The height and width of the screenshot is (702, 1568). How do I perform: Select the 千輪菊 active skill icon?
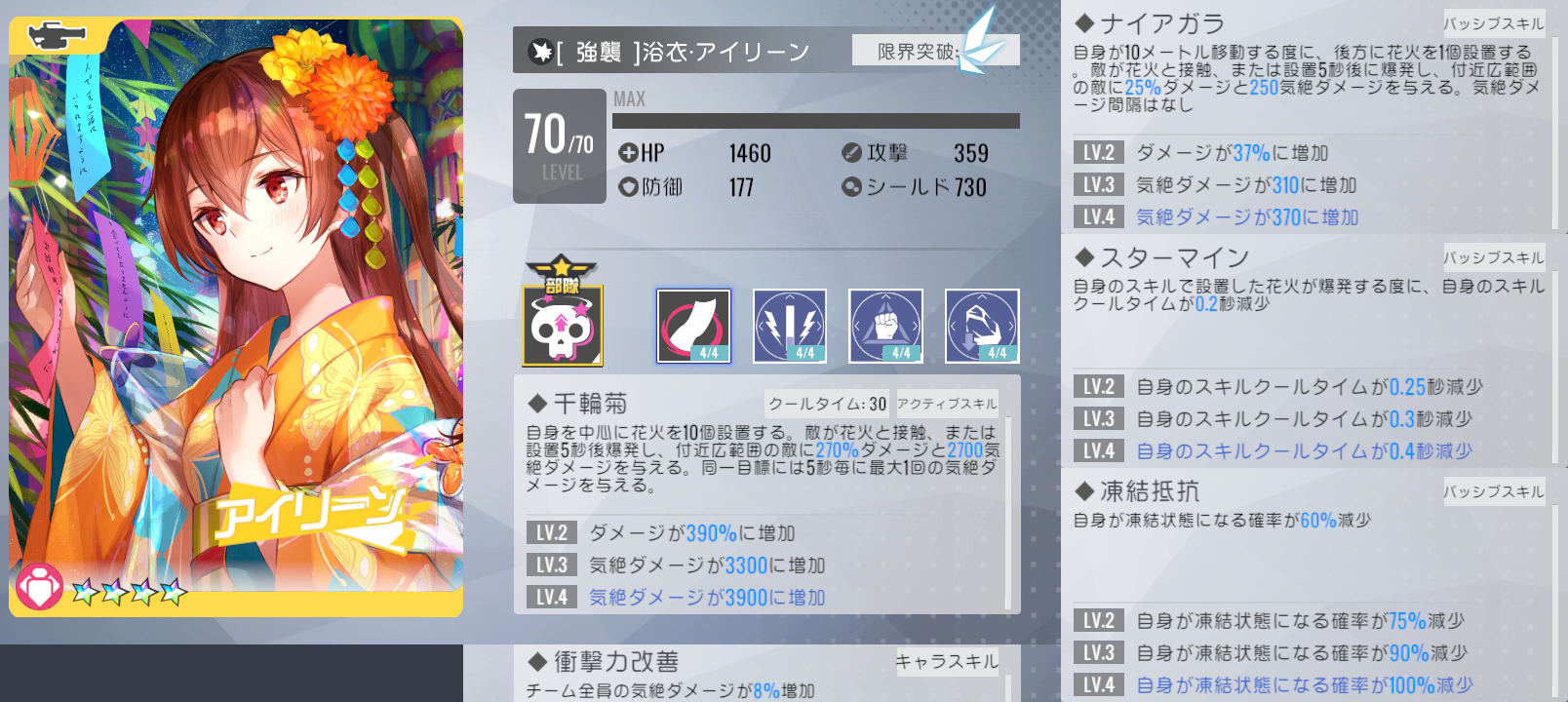tap(693, 326)
